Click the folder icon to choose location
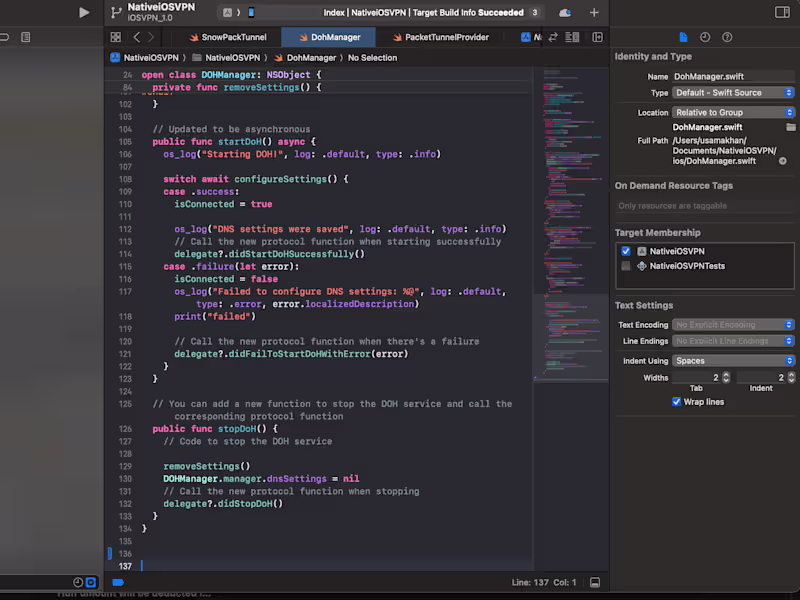This screenshot has width=800, height=600. [x=790, y=128]
